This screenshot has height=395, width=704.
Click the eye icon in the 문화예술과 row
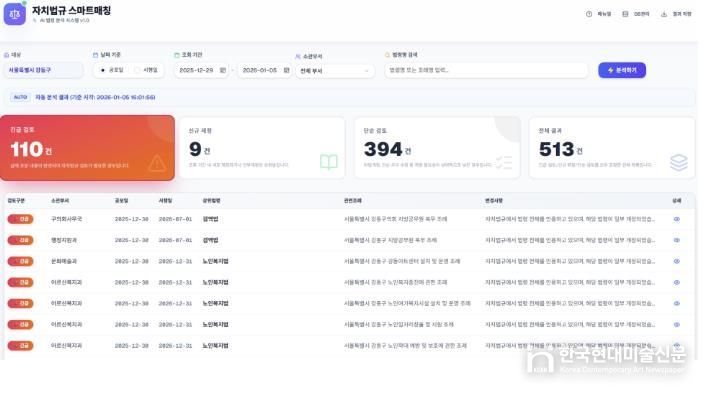pyautogui.click(x=677, y=261)
